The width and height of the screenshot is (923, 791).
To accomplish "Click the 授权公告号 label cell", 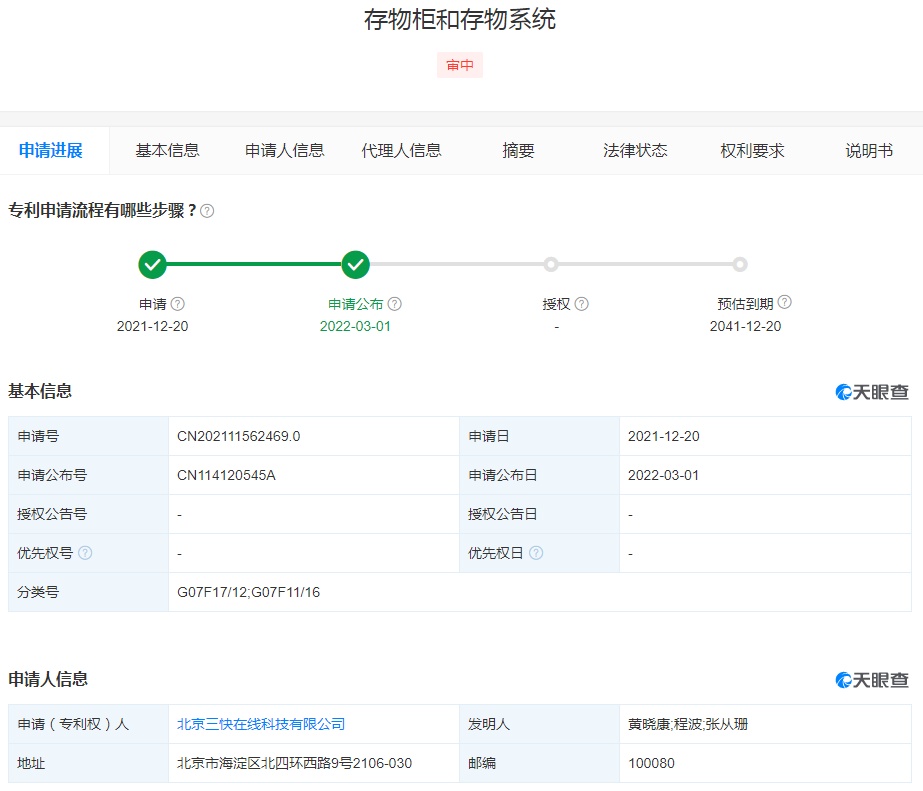I will [88, 514].
